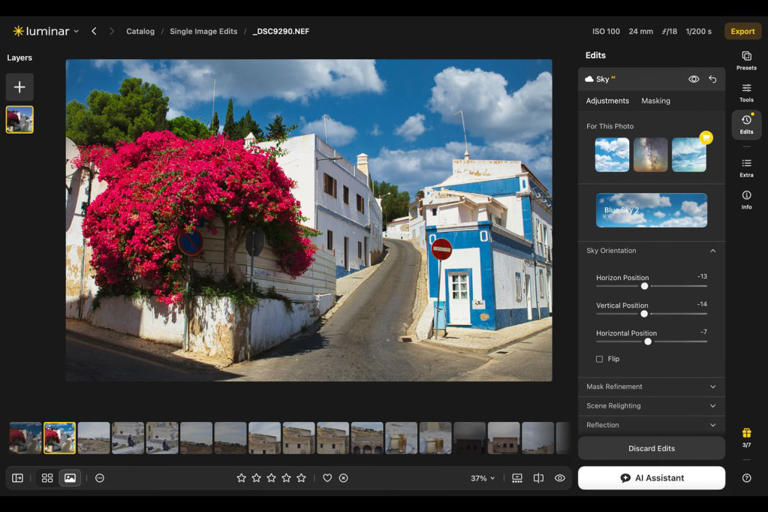This screenshot has height=512, width=768.
Task: Click the ISO 100 value
Action: coord(606,31)
